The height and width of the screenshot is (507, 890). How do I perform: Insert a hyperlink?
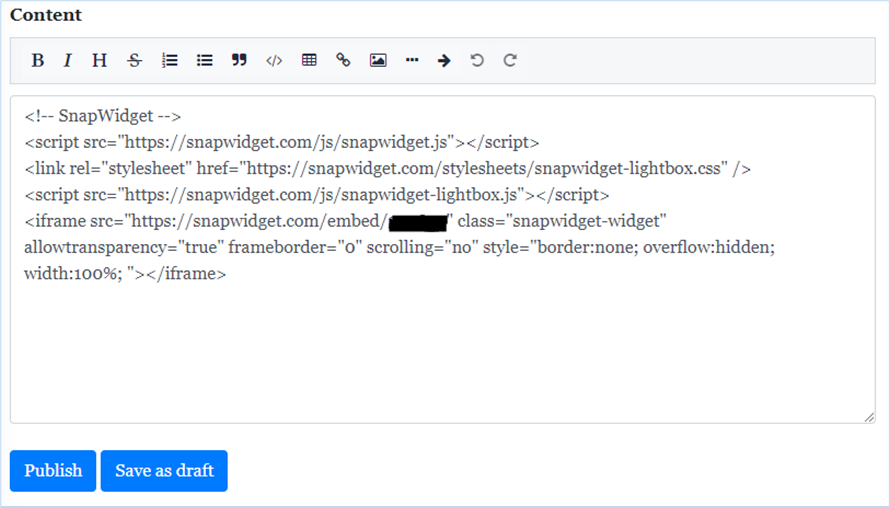343,60
